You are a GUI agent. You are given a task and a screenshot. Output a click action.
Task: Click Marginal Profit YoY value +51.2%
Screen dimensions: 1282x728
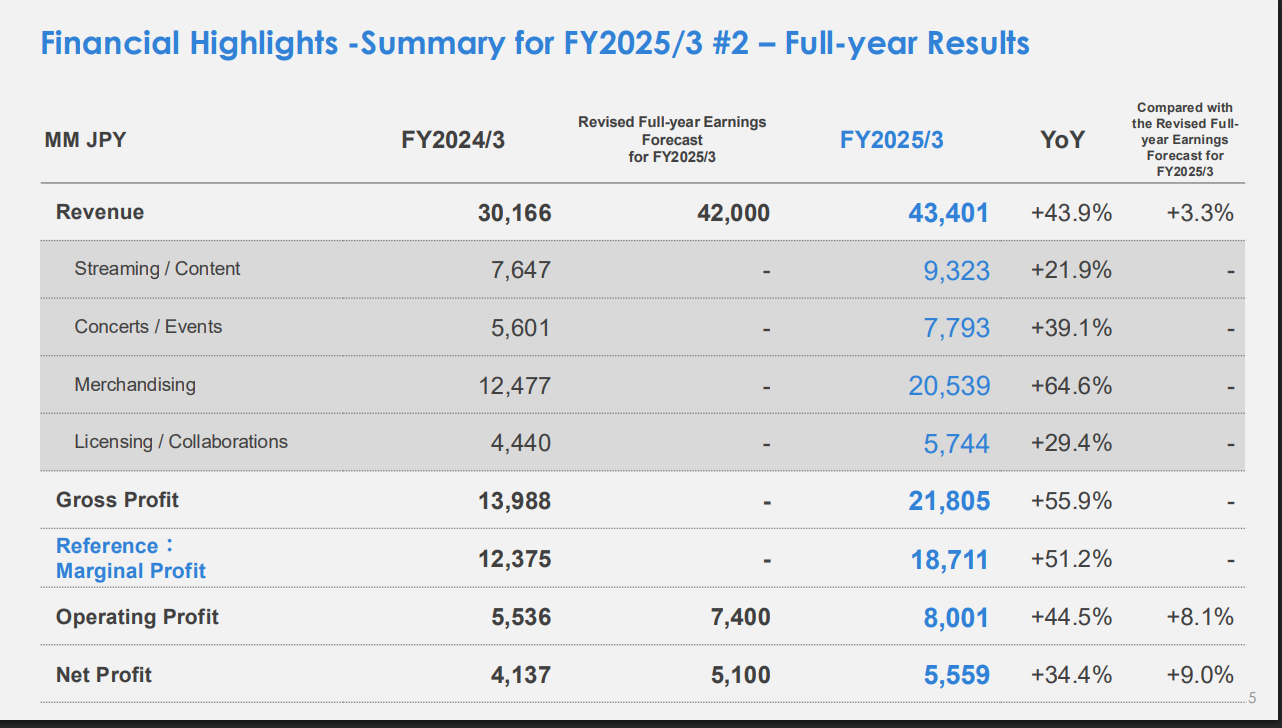pyautogui.click(x=1071, y=559)
